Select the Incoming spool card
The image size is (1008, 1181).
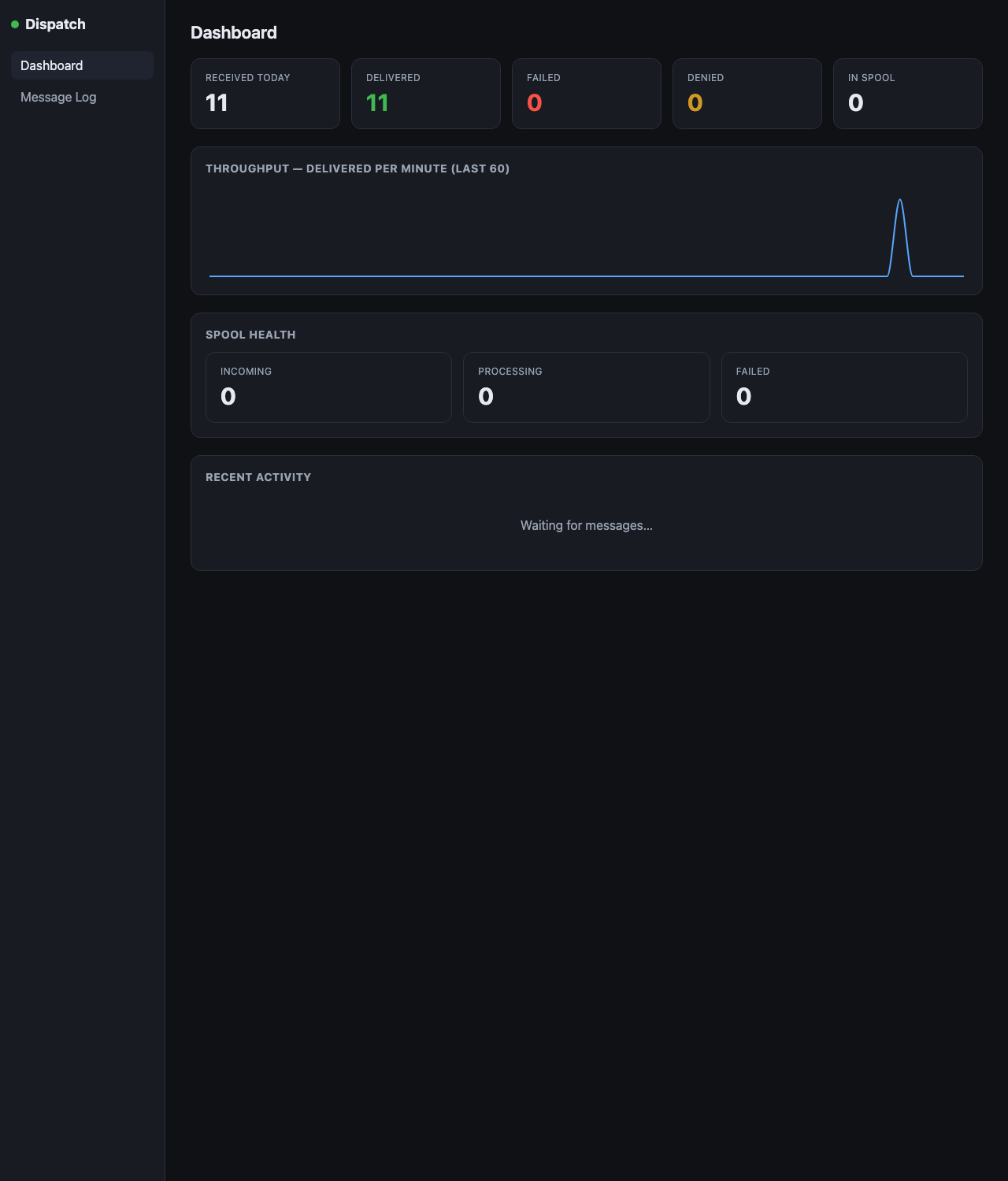click(328, 387)
